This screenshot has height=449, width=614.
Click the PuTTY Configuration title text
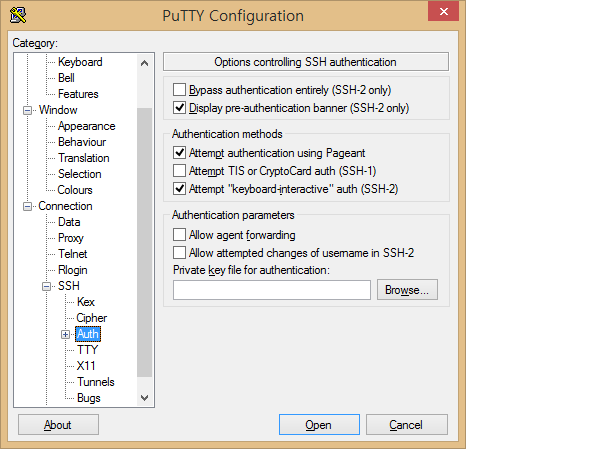pyautogui.click(x=233, y=16)
